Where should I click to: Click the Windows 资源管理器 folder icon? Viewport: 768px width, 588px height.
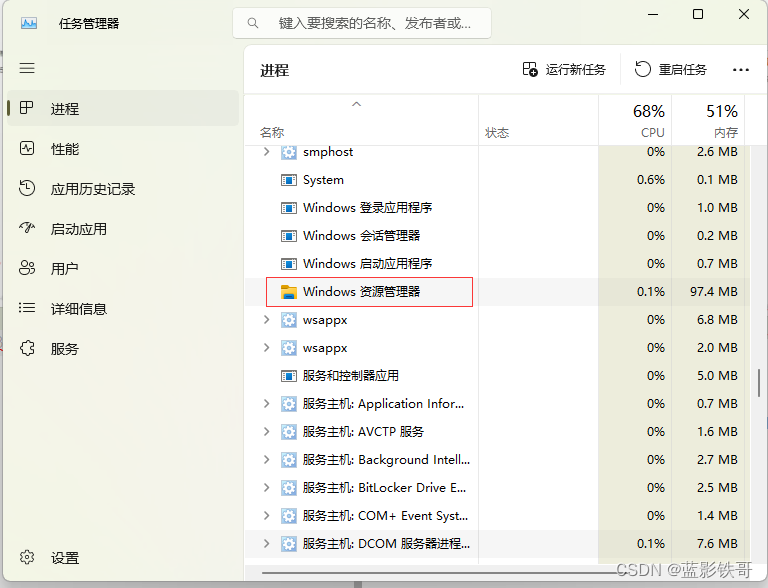tap(288, 292)
